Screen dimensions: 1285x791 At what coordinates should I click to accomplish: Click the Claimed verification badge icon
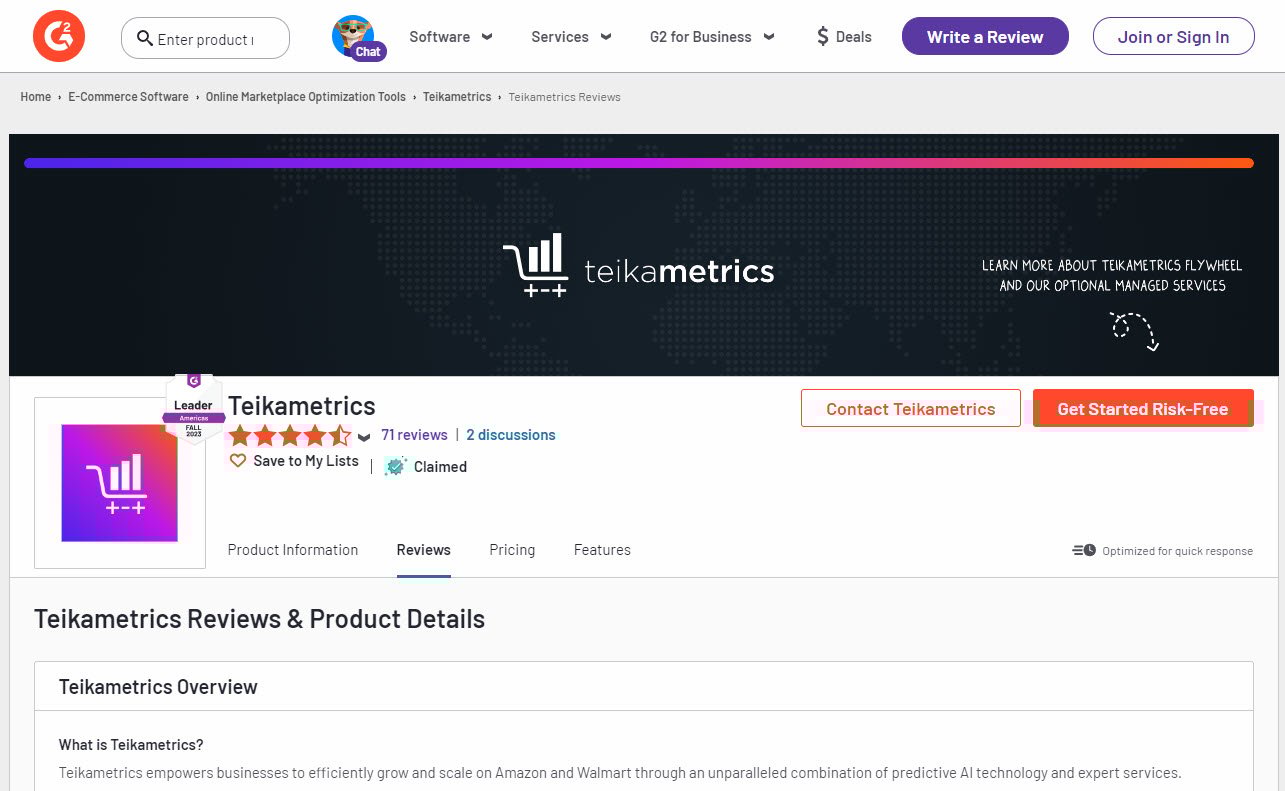click(x=395, y=466)
